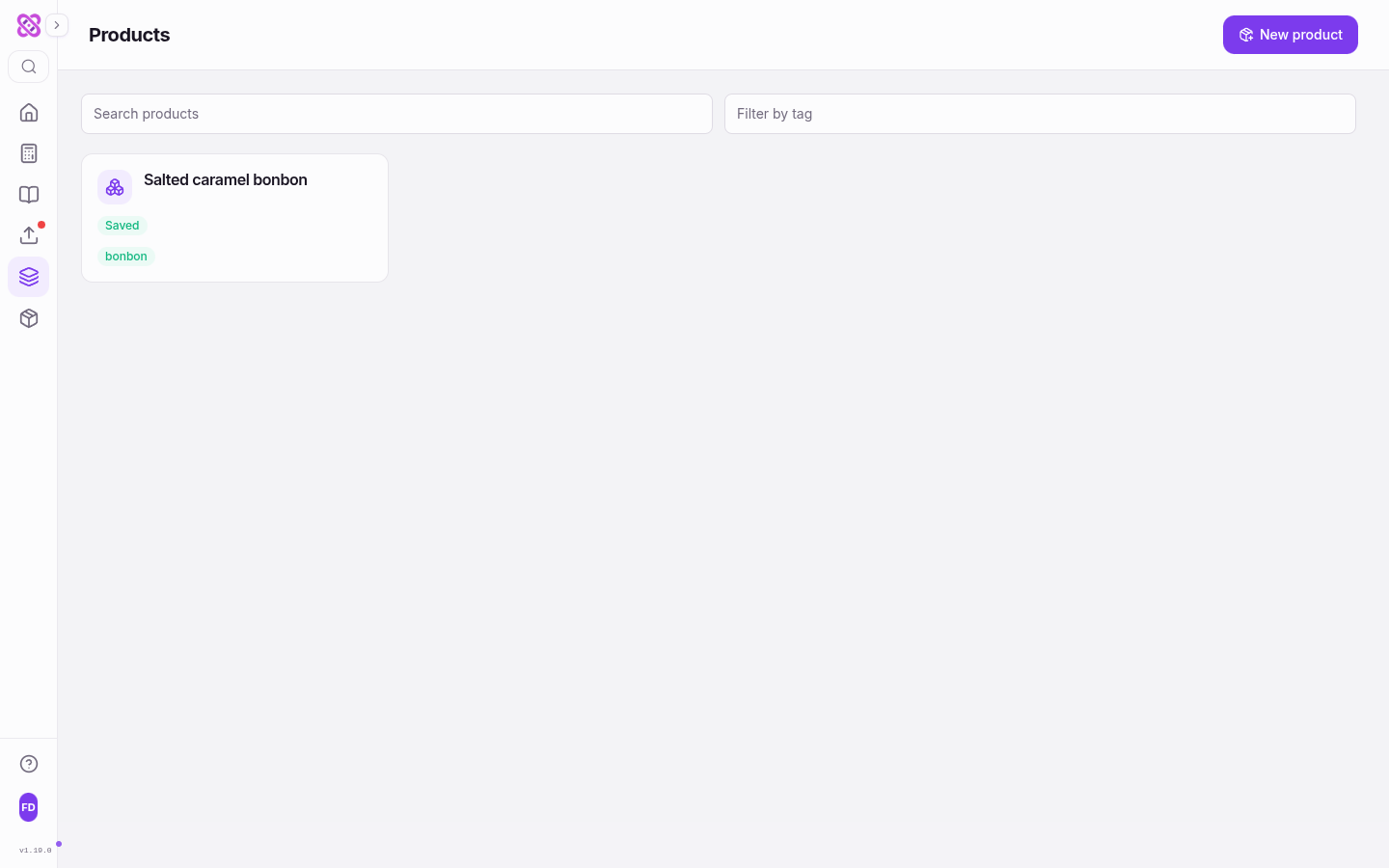Expand the sidebar with the chevron
This screenshot has width=1389, height=868.
click(x=57, y=25)
